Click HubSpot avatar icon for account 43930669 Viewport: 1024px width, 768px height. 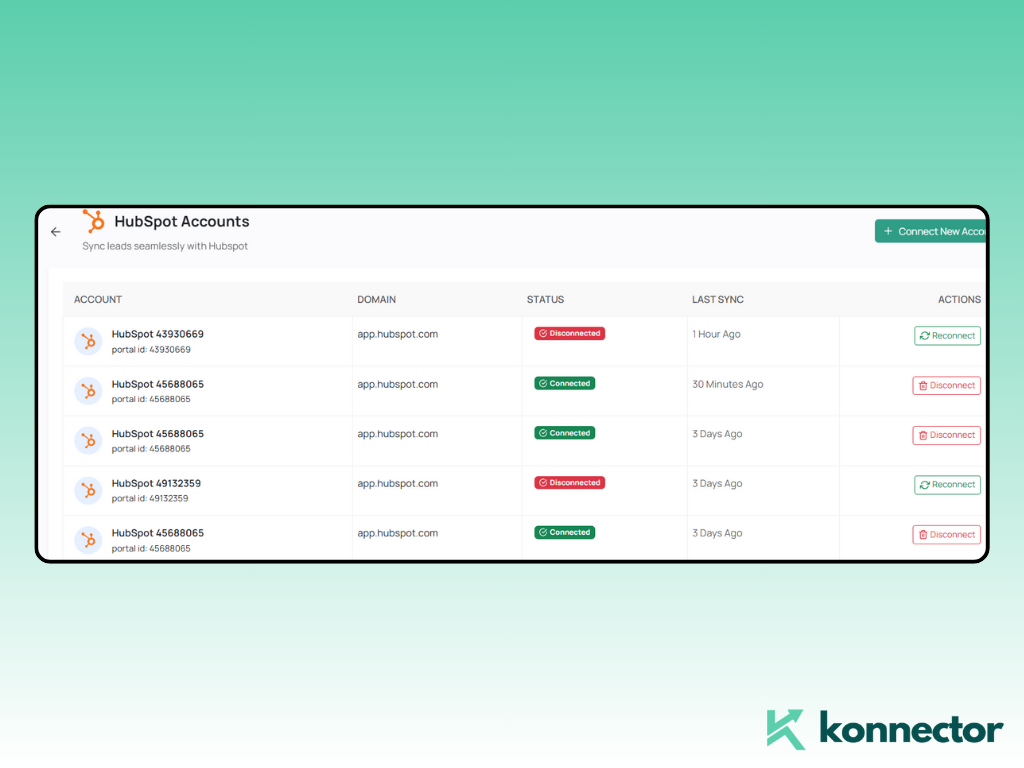point(88,342)
